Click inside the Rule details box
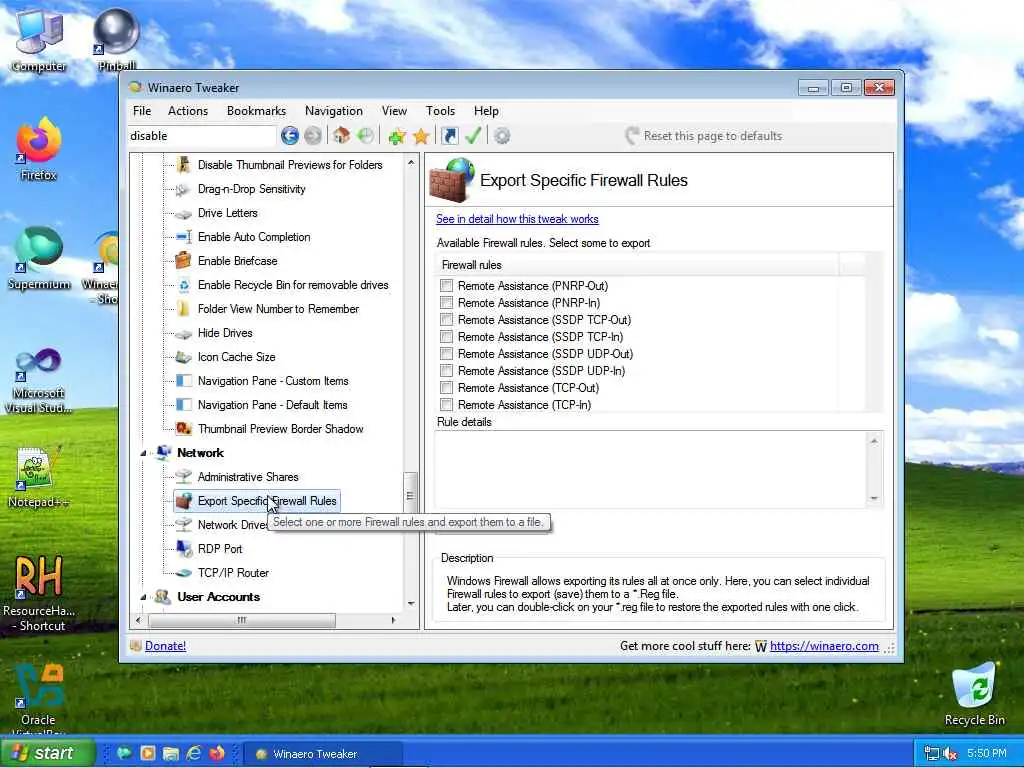The width and height of the screenshot is (1024, 768). pyautogui.click(x=650, y=470)
